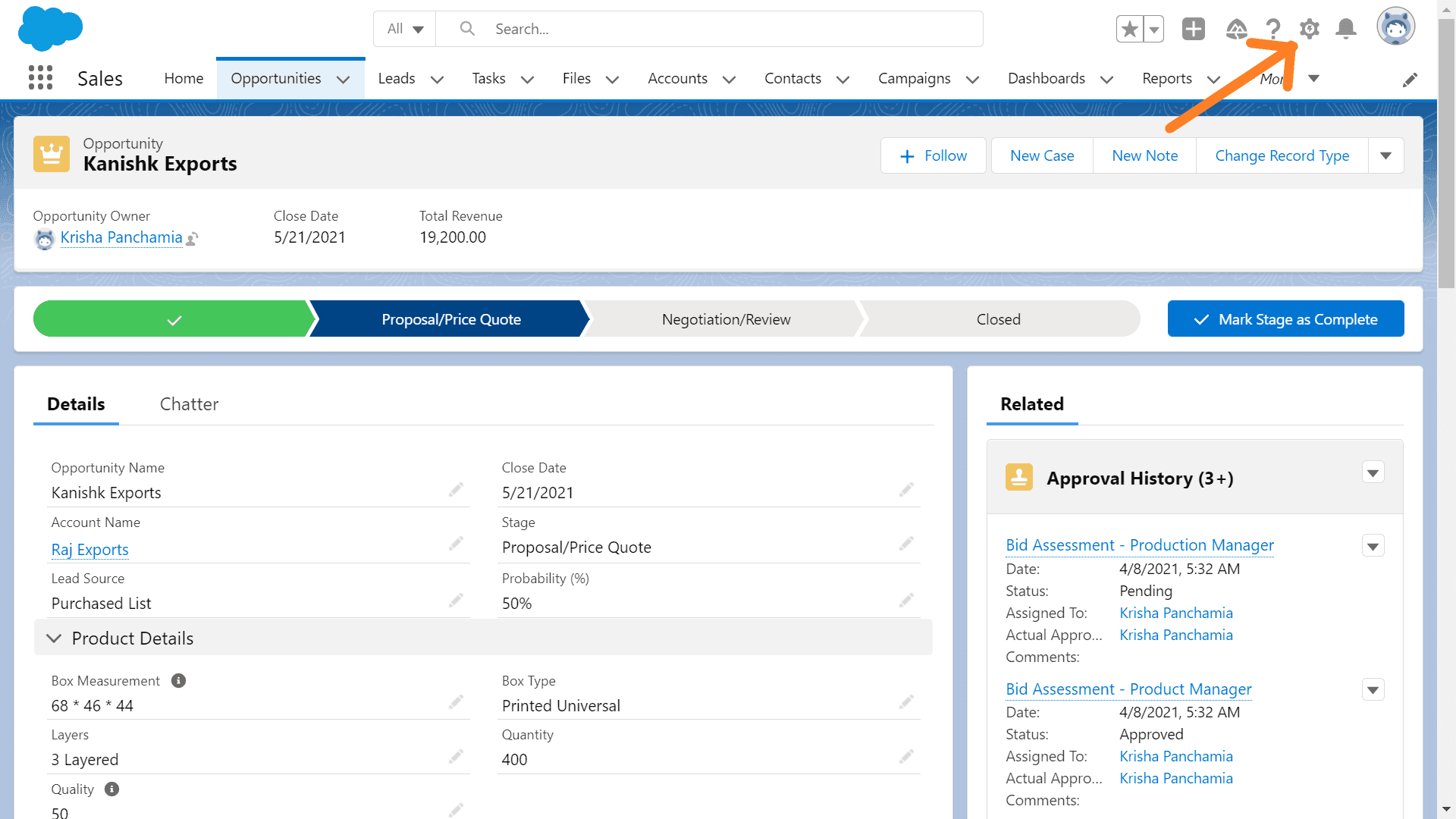Edit the Box Measurement pencil icon

point(456,702)
